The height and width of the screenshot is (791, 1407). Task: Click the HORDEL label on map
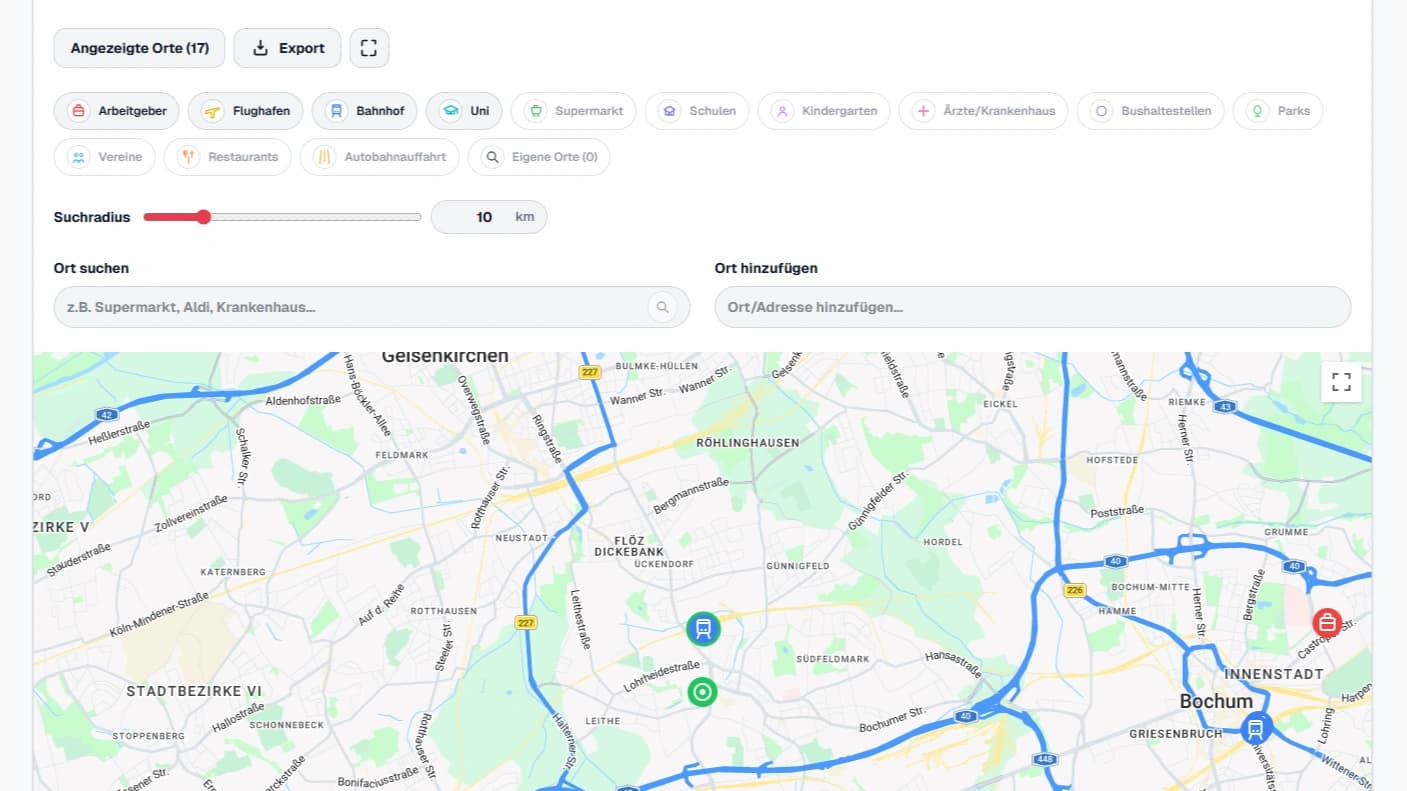point(943,542)
